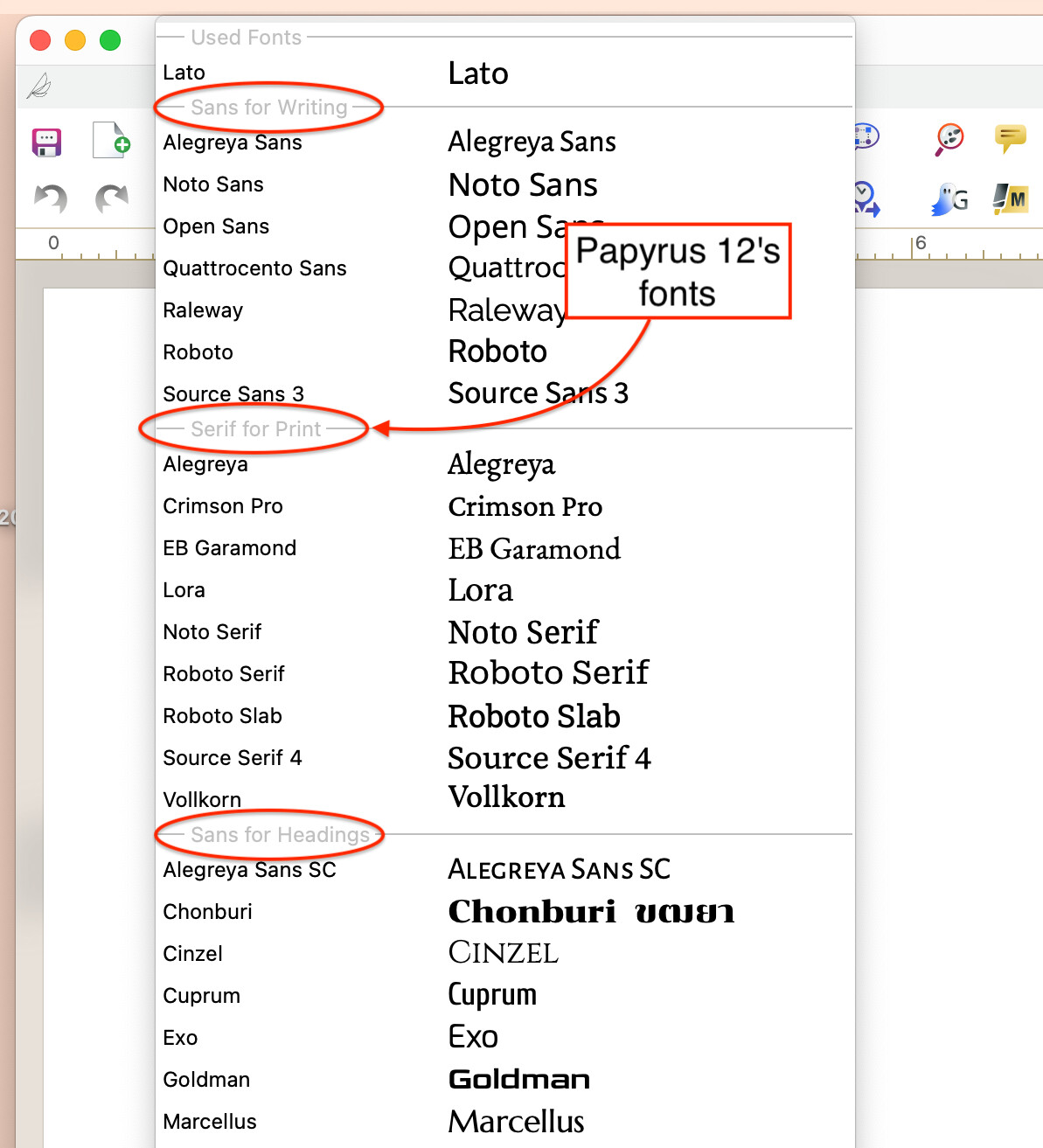This screenshot has width=1043, height=1148.
Task: Select EB Garamond font entry
Action: [x=229, y=548]
